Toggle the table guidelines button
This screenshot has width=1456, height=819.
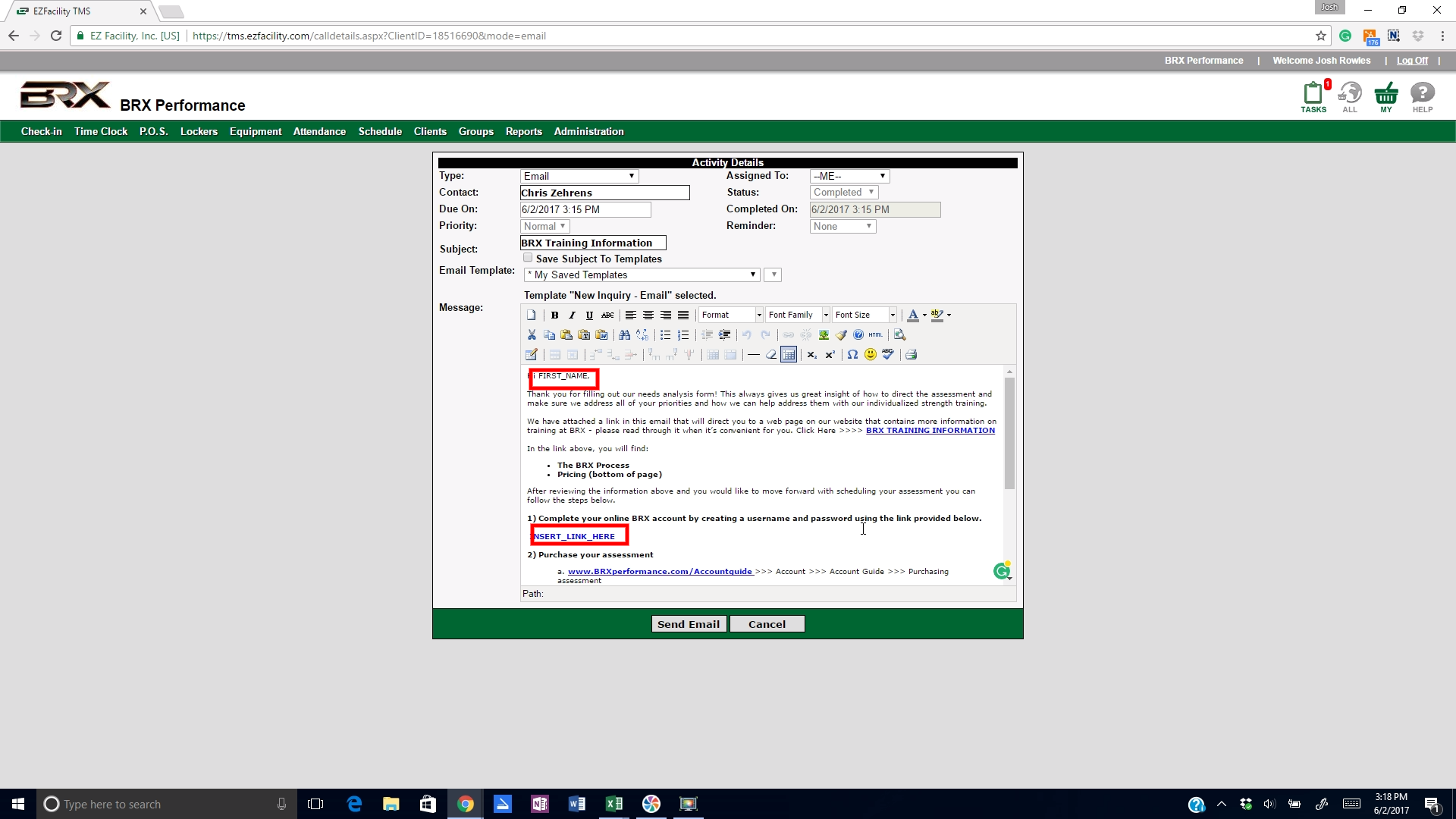pos(789,355)
